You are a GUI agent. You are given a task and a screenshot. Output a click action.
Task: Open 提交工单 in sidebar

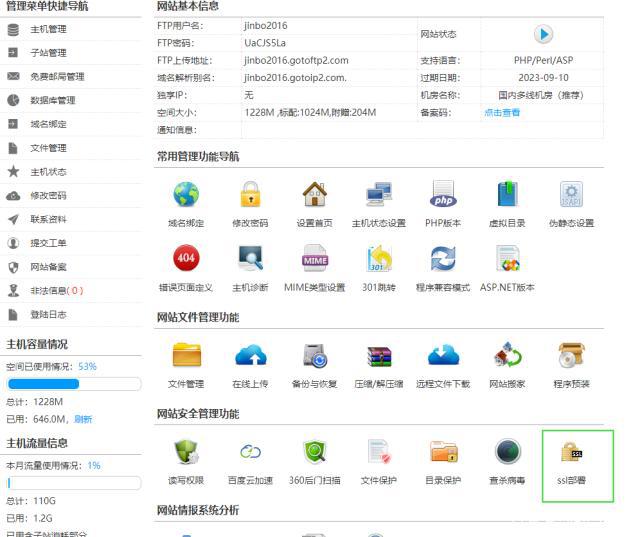point(48,243)
